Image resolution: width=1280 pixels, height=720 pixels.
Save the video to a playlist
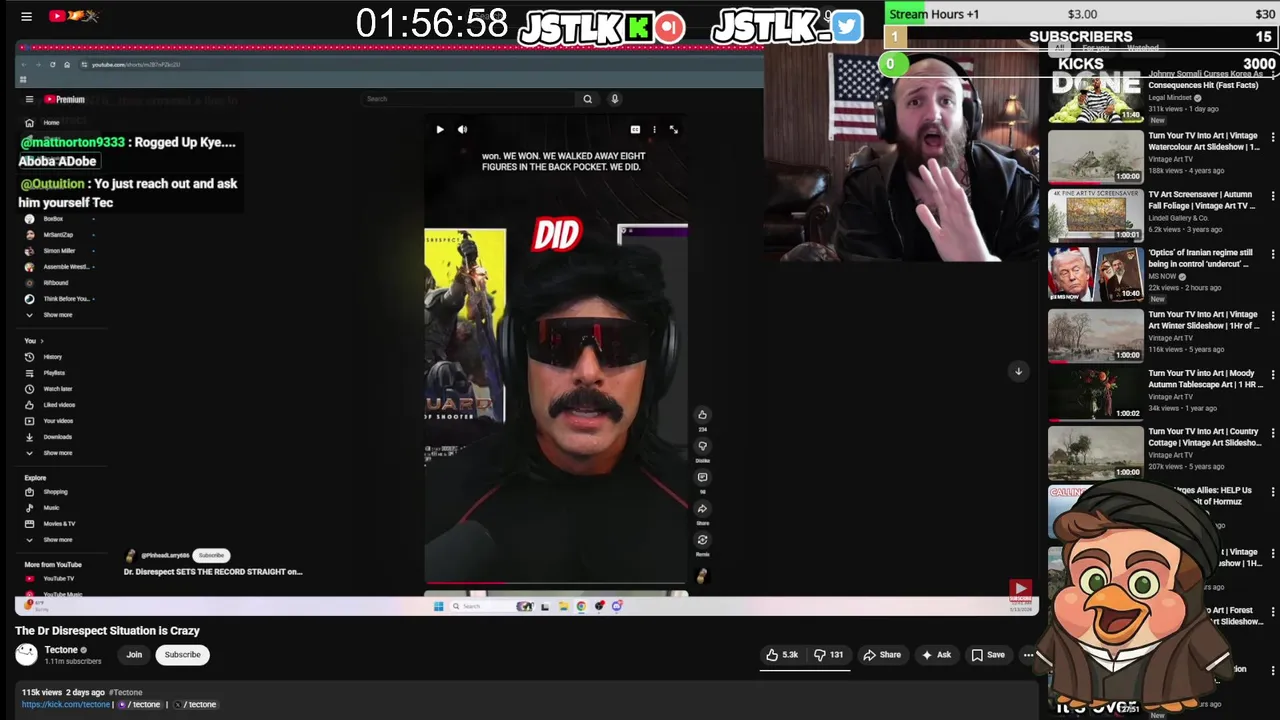pyautogui.click(x=988, y=655)
